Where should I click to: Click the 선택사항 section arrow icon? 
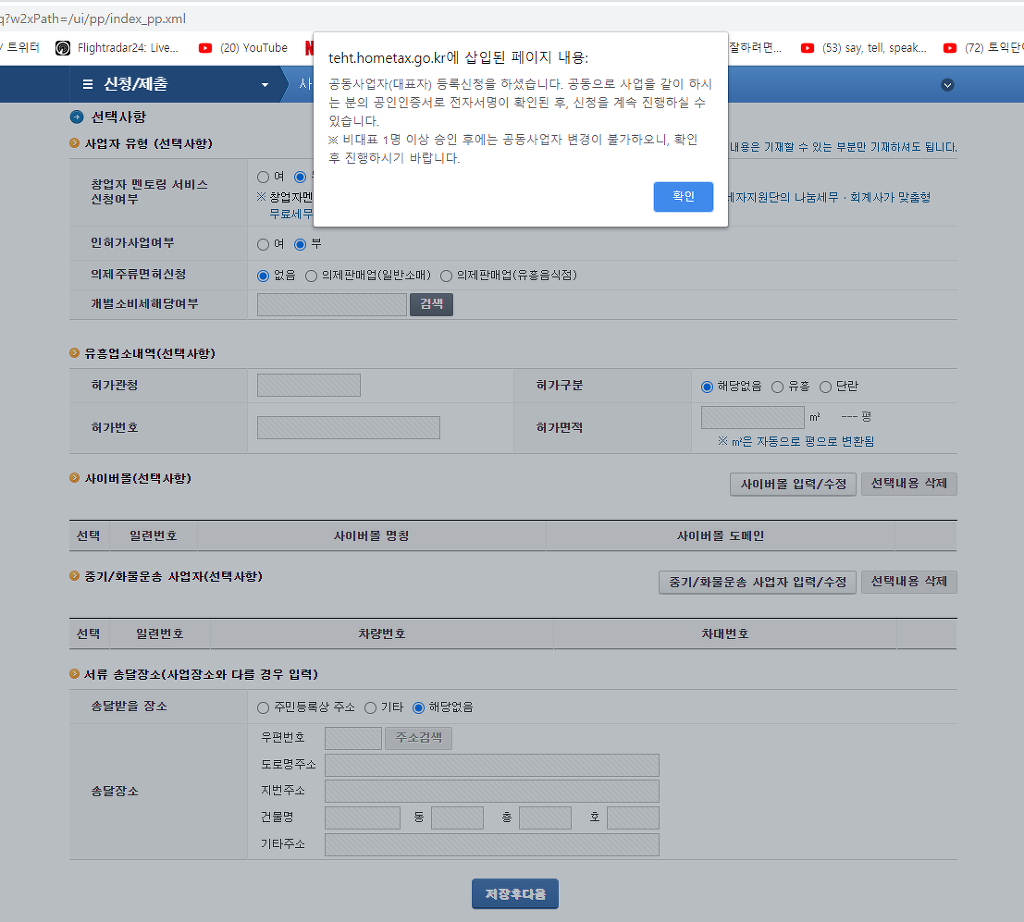click(x=76, y=117)
